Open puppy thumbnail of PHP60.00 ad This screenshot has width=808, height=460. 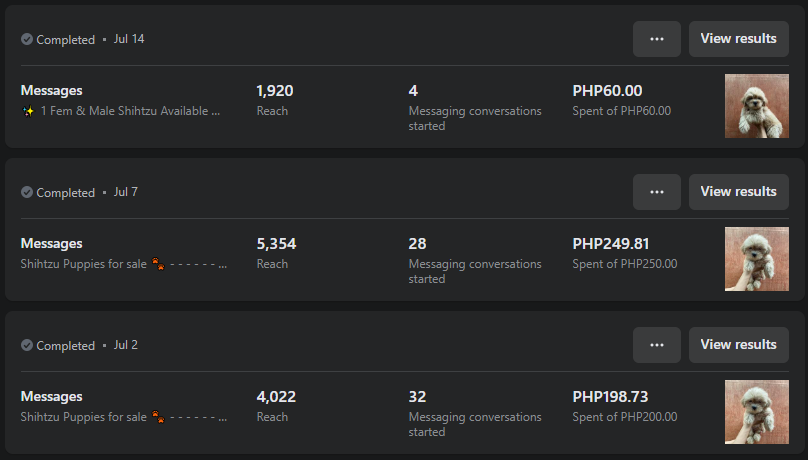point(749,106)
